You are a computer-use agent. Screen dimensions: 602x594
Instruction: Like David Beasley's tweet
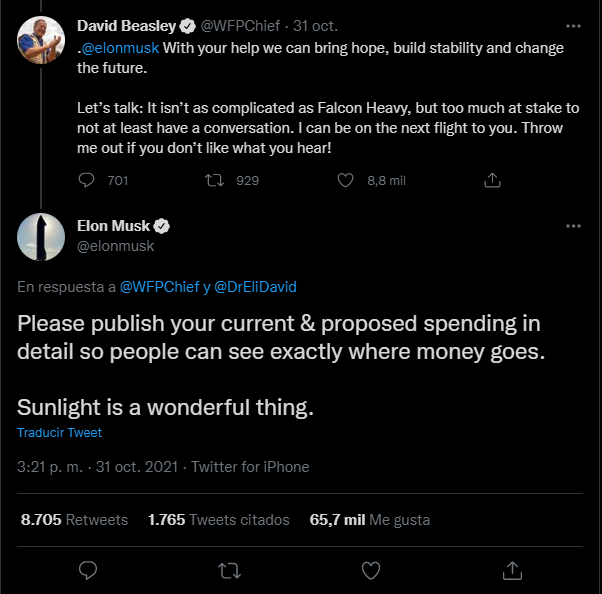(x=346, y=180)
